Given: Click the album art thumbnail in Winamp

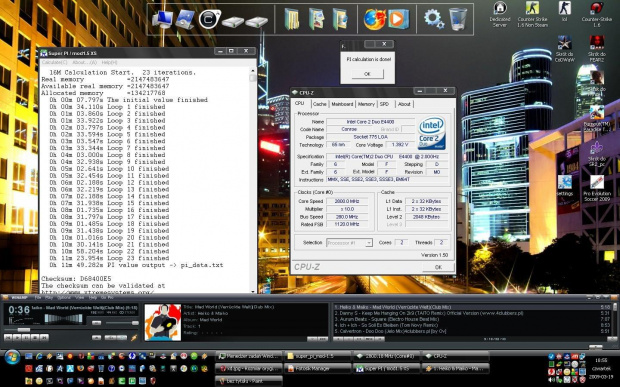Looking at the screenshot, I should tap(163, 322).
